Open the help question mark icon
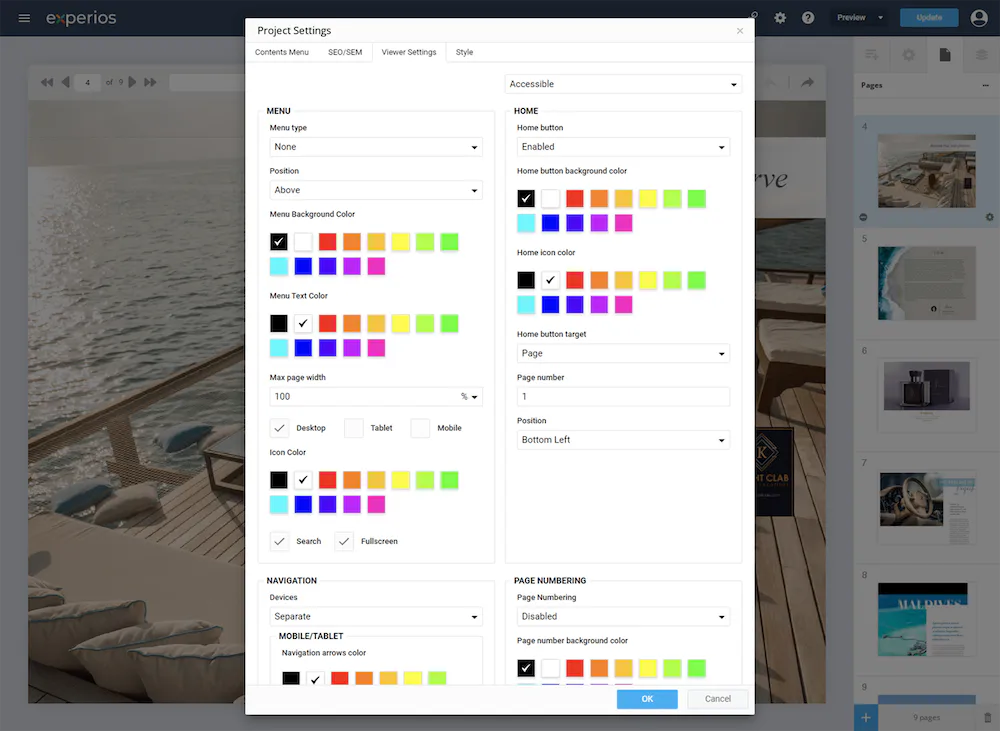1000x731 pixels. (x=808, y=18)
